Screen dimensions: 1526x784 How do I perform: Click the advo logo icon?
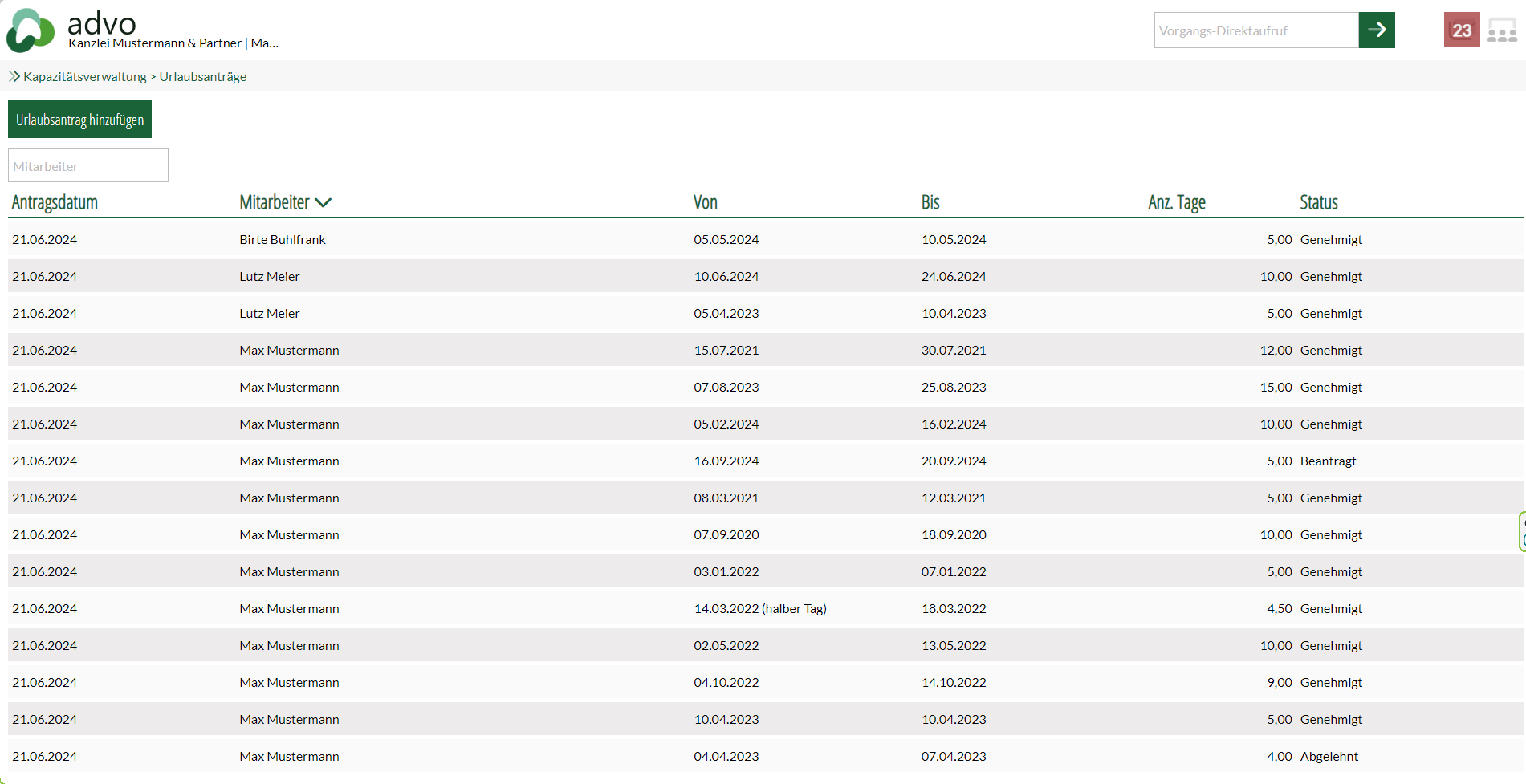point(31,30)
